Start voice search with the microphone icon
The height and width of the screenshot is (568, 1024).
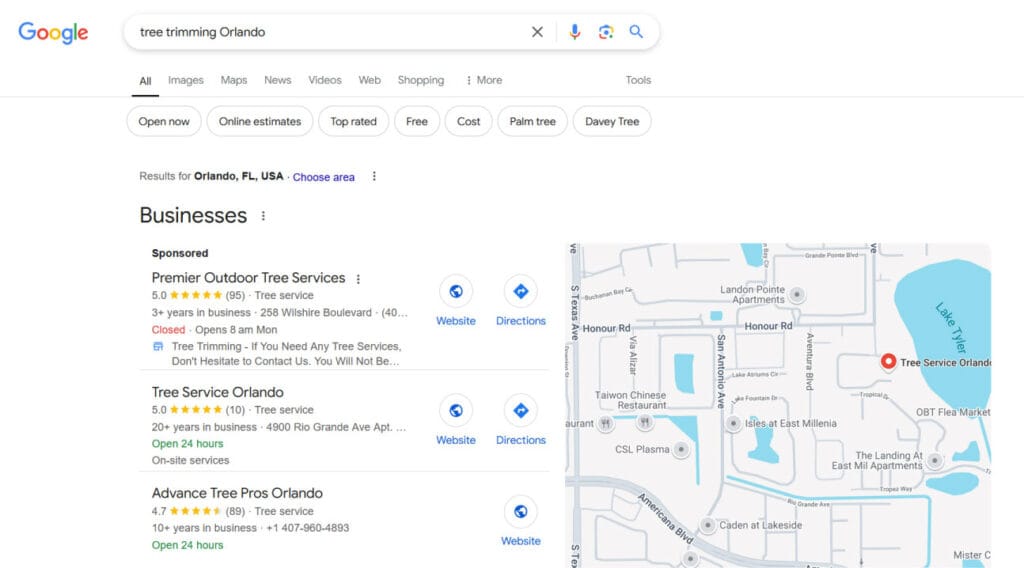coord(574,32)
